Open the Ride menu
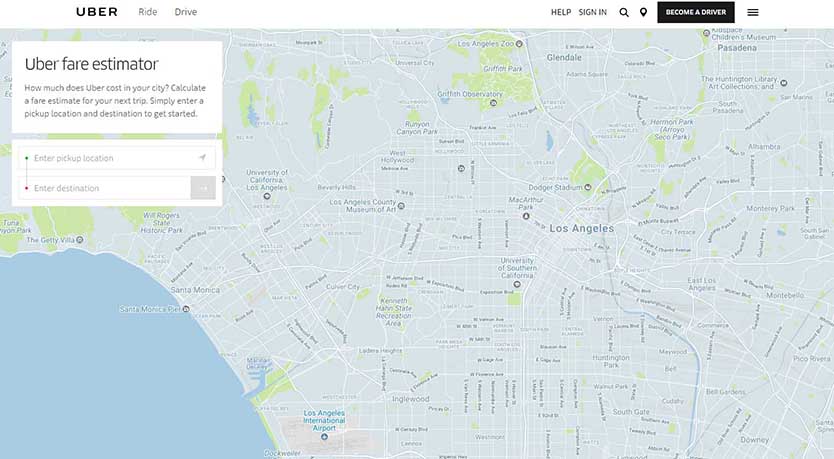The height and width of the screenshot is (459, 834). coord(147,12)
